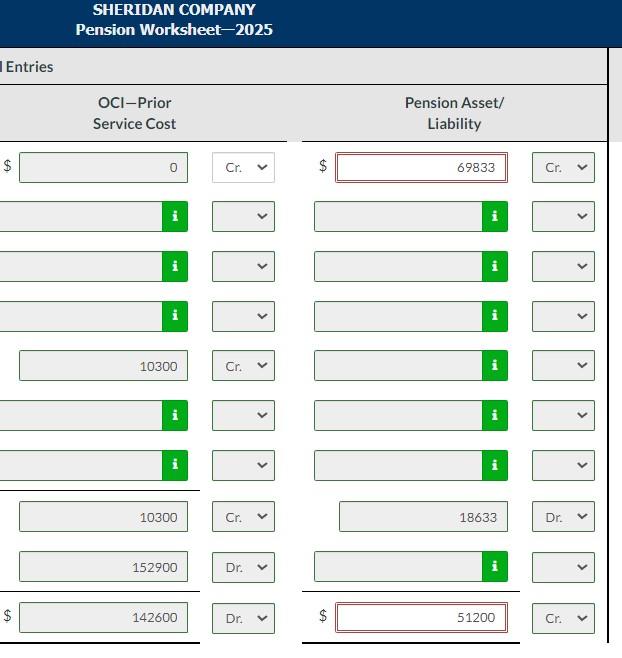Open empty Pension Asset/Liability dropdown in first 10300 row
Image resolution: width=622 pixels, height=658 pixels.
[563, 366]
